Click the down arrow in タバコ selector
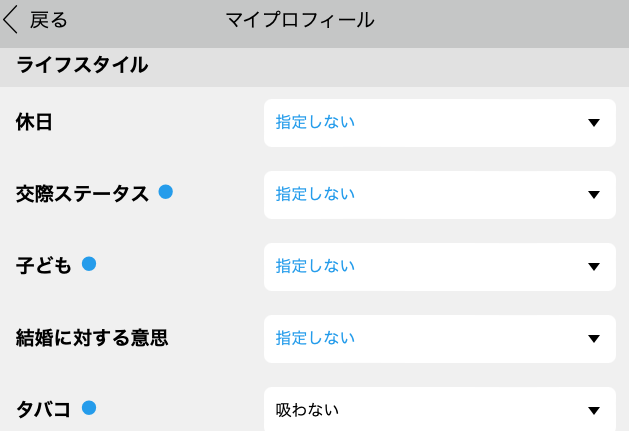 tap(594, 410)
